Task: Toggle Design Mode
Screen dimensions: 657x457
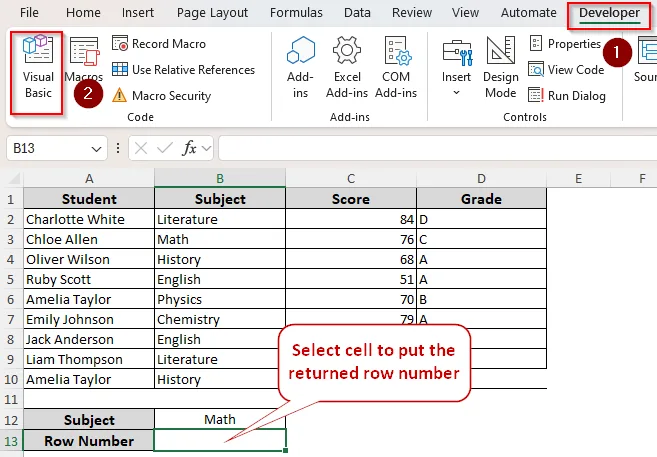Action: (501, 68)
